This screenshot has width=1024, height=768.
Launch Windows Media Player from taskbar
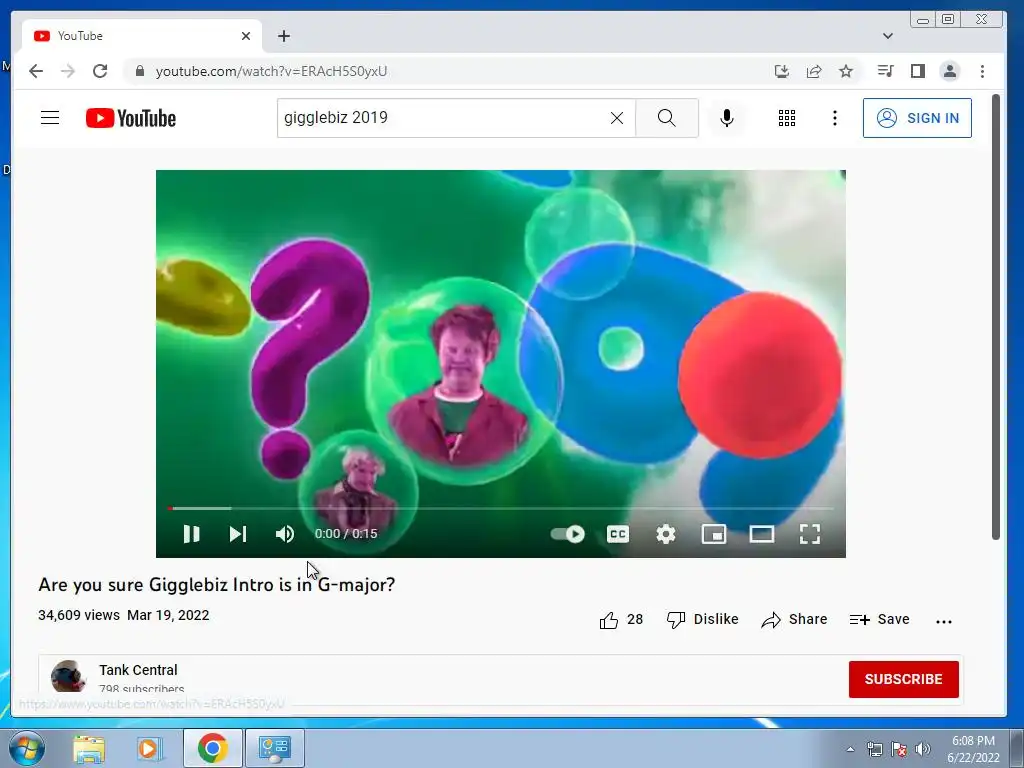click(150, 748)
